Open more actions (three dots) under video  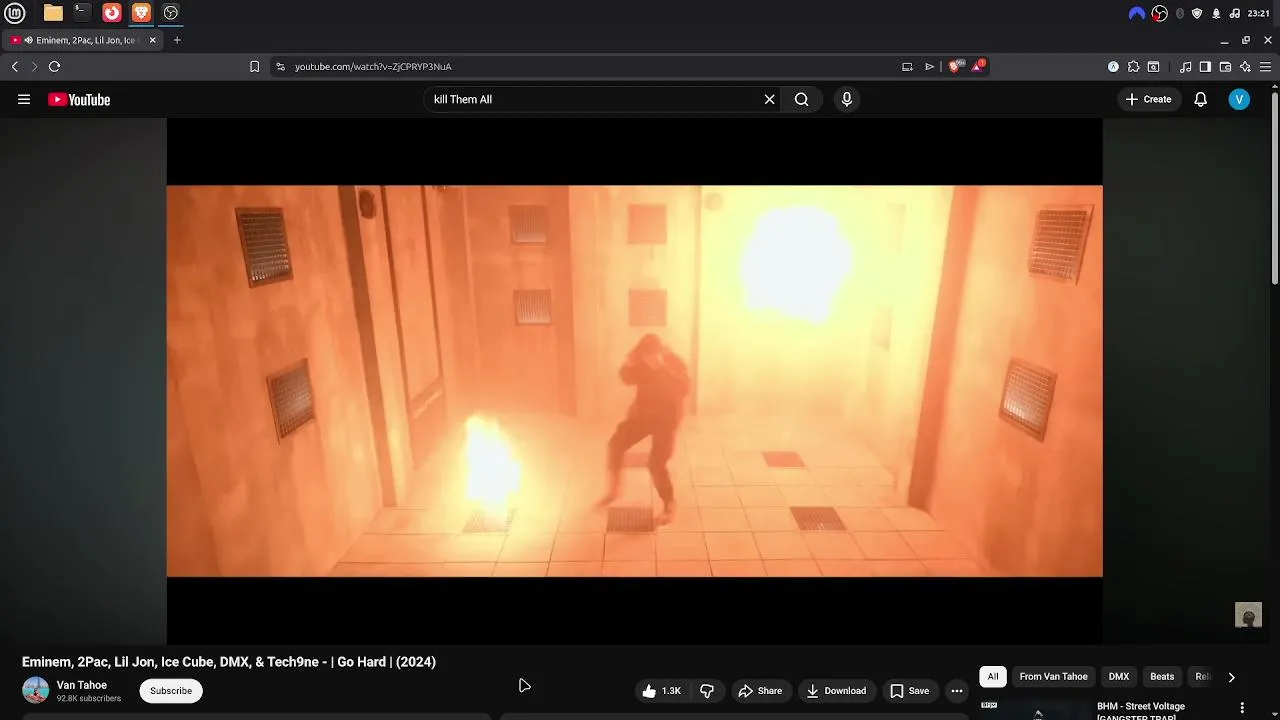click(x=957, y=691)
